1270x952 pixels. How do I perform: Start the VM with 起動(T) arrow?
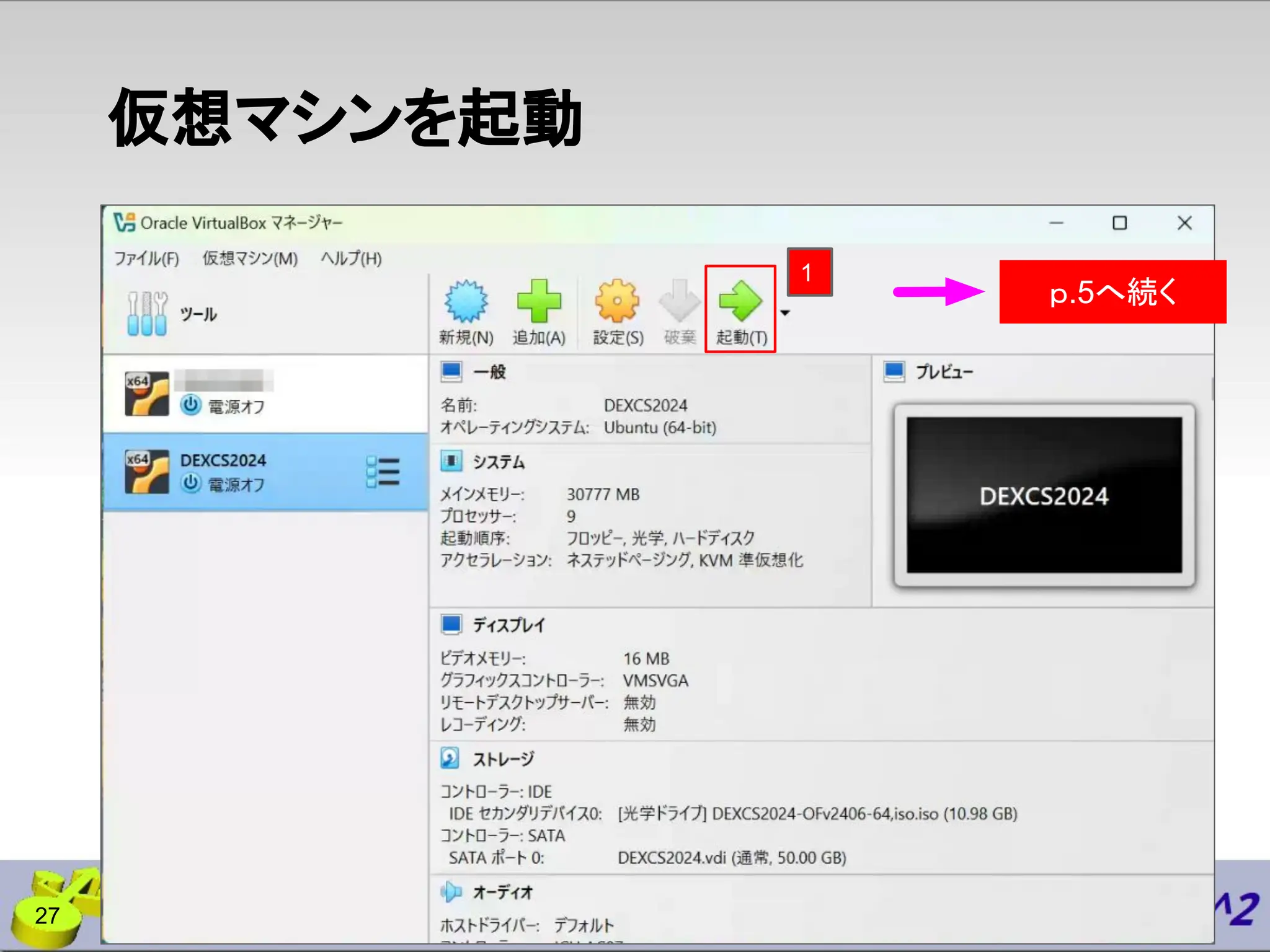(x=740, y=302)
